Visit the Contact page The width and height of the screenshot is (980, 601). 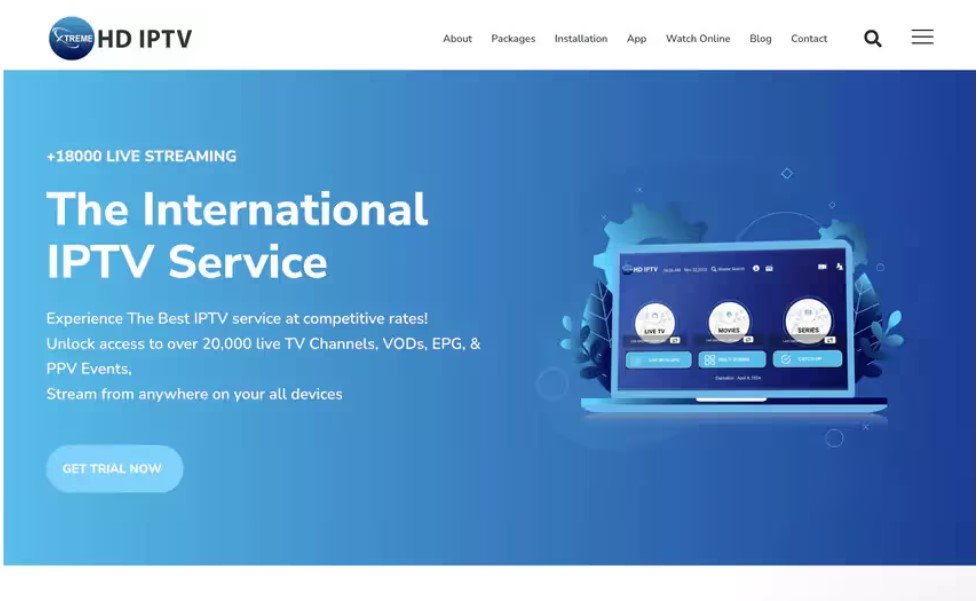[x=809, y=39]
